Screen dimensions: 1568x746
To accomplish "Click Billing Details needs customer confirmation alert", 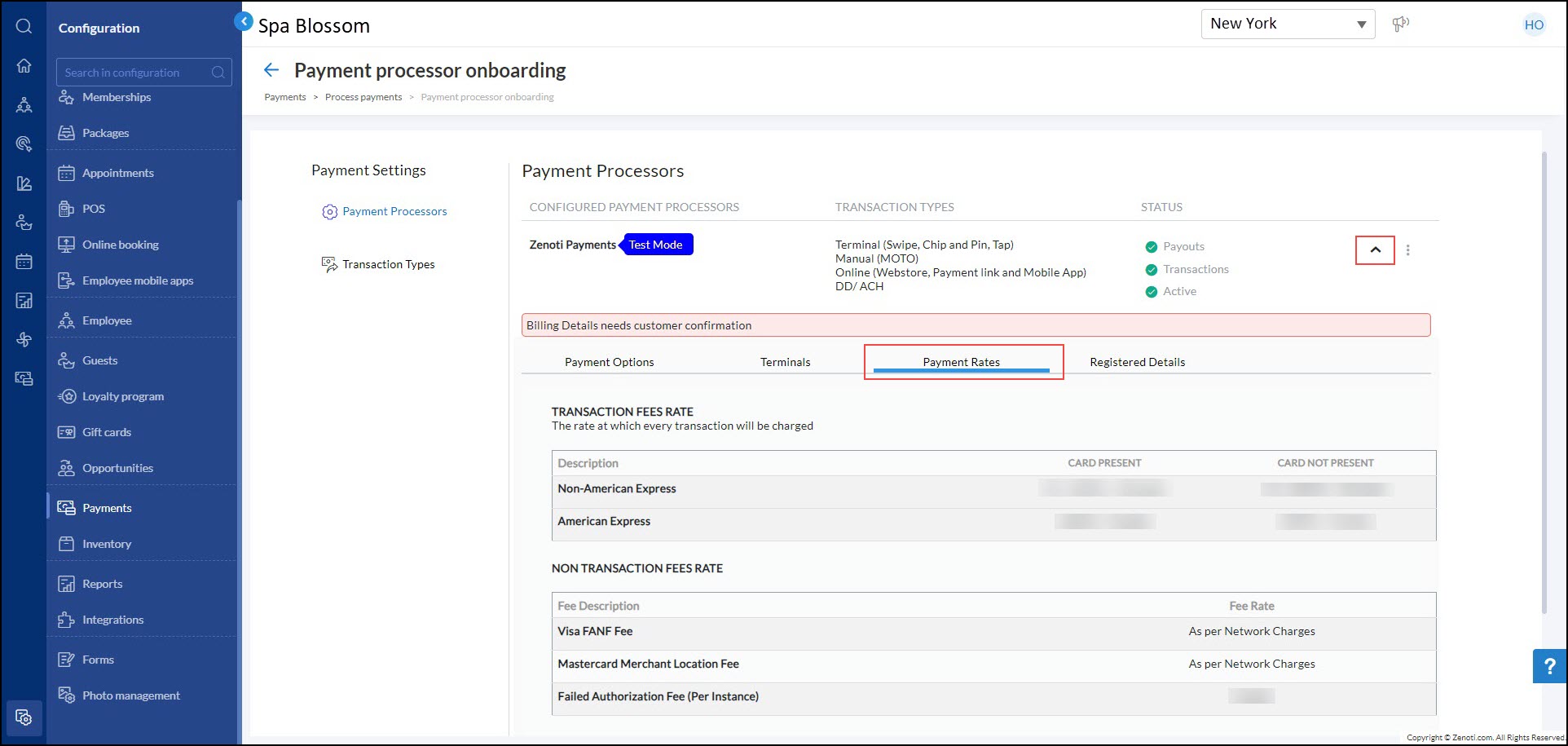I will pyautogui.click(x=976, y=325).
